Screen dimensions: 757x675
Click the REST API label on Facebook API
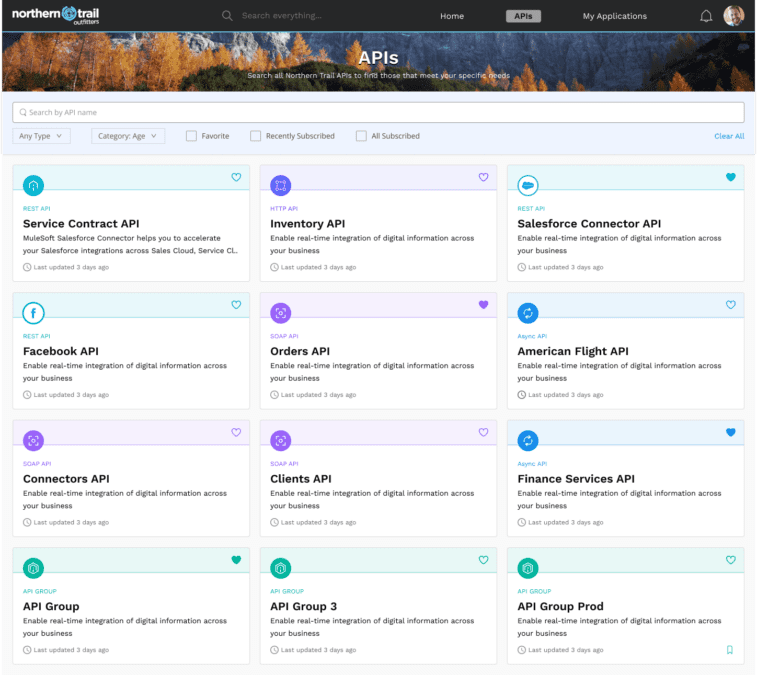37,336
